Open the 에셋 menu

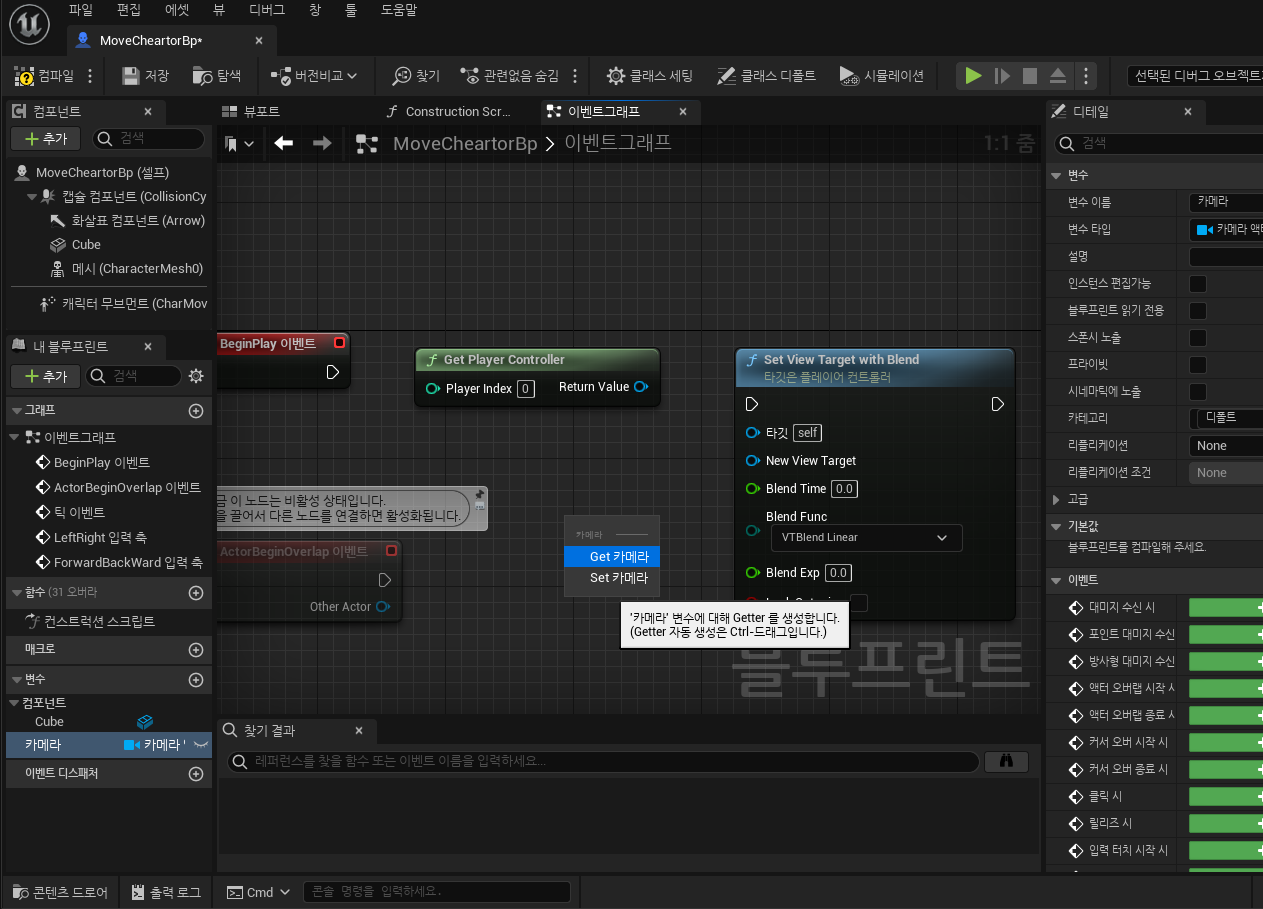[x=177, y=10]
